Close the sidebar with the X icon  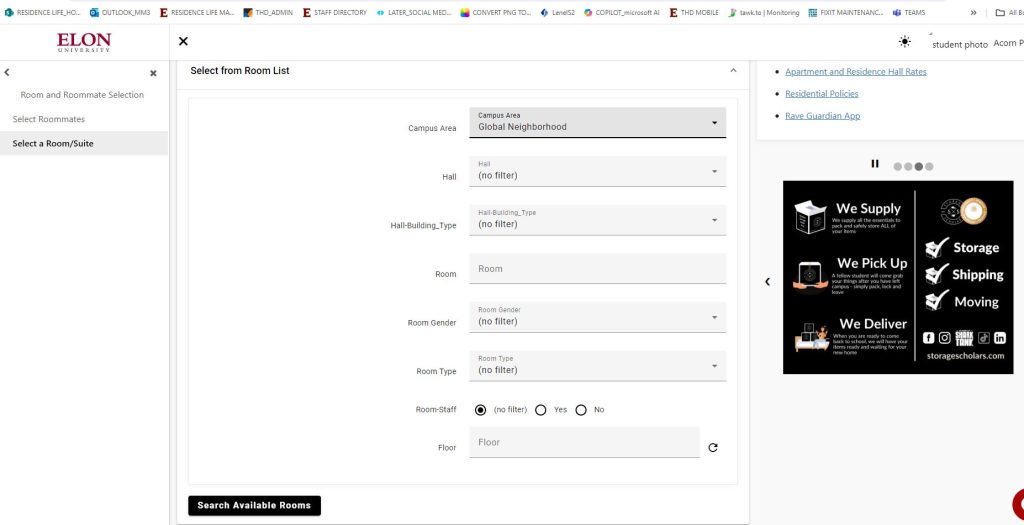(x=153, y=73)
